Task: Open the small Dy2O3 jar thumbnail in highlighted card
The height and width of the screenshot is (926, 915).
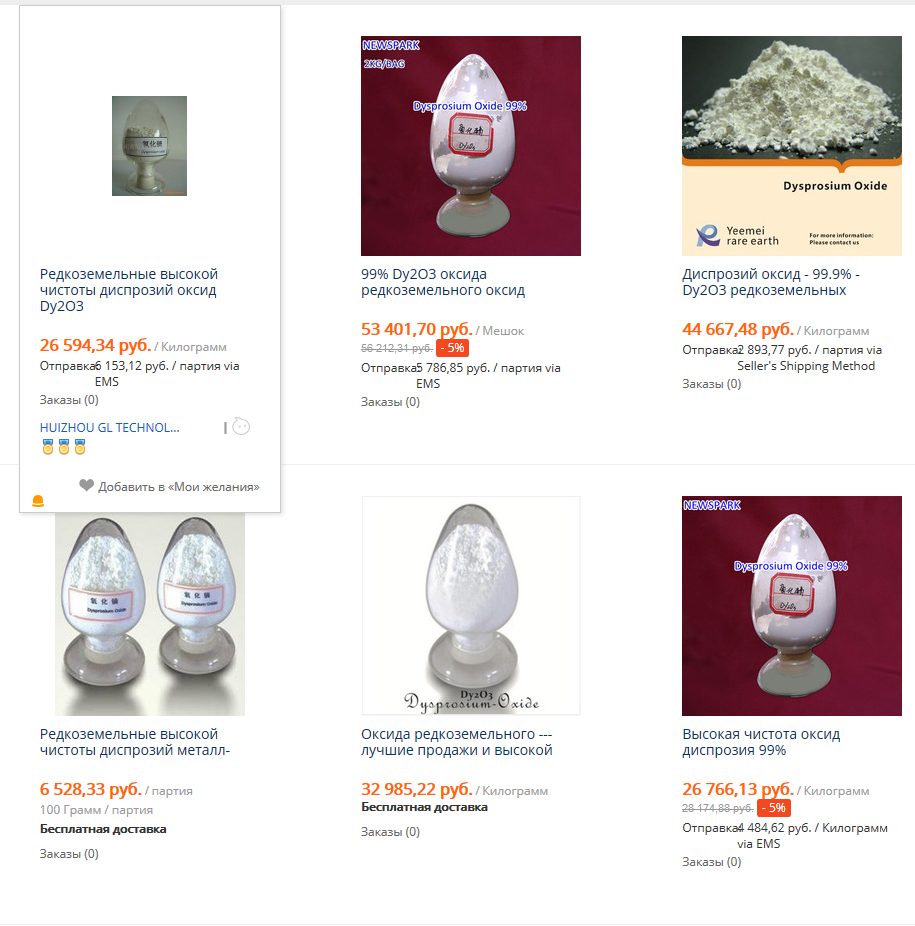Action: (149, 146)
